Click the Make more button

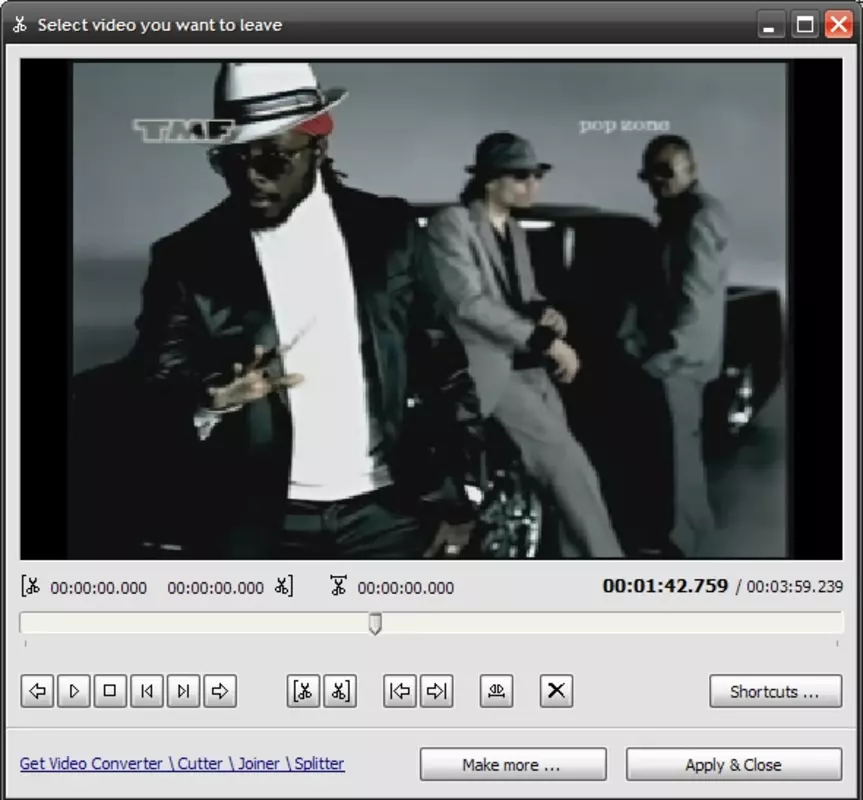coord(513,764)
